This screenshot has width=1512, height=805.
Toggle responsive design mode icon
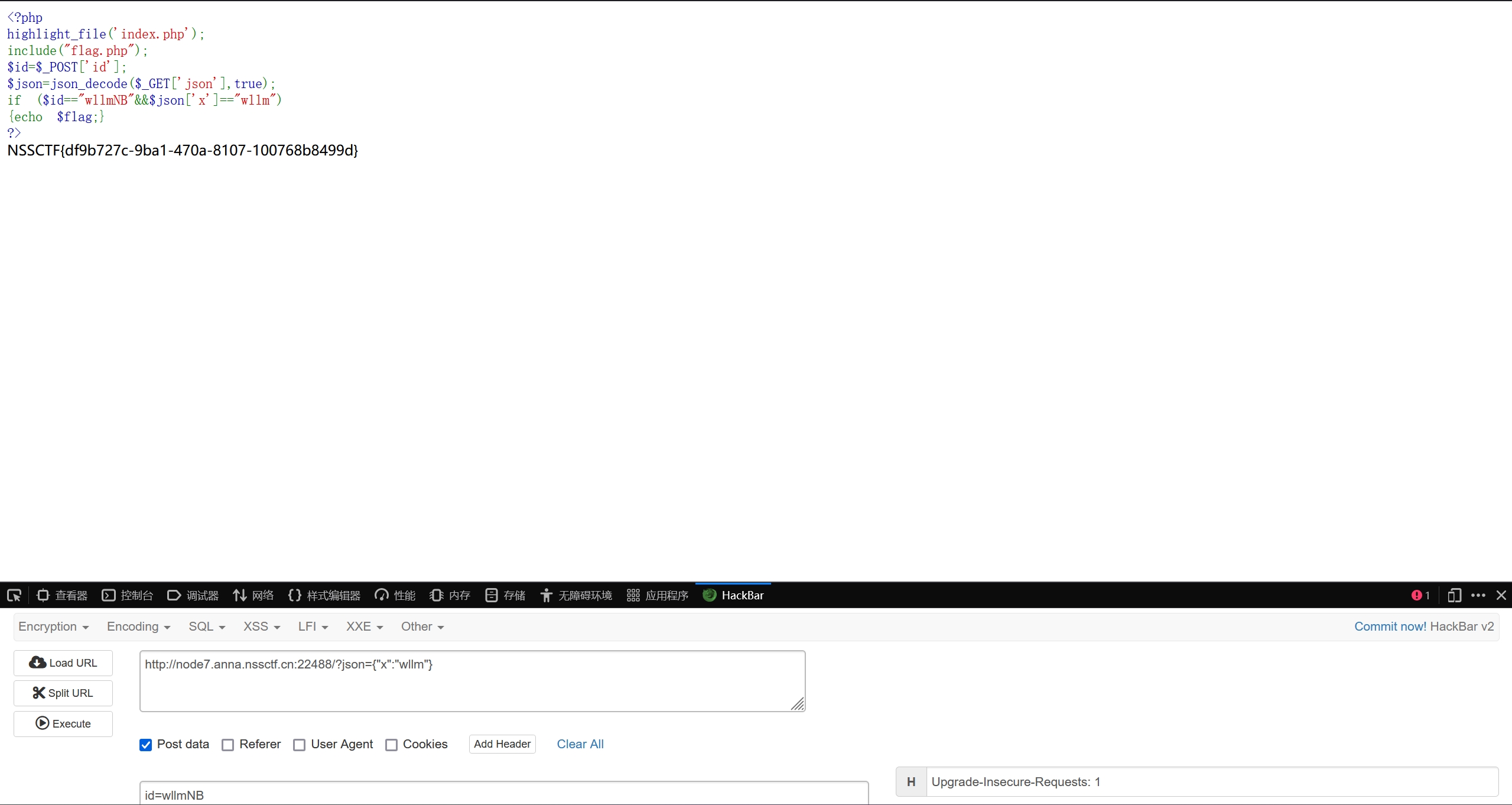coord(1455,595)
